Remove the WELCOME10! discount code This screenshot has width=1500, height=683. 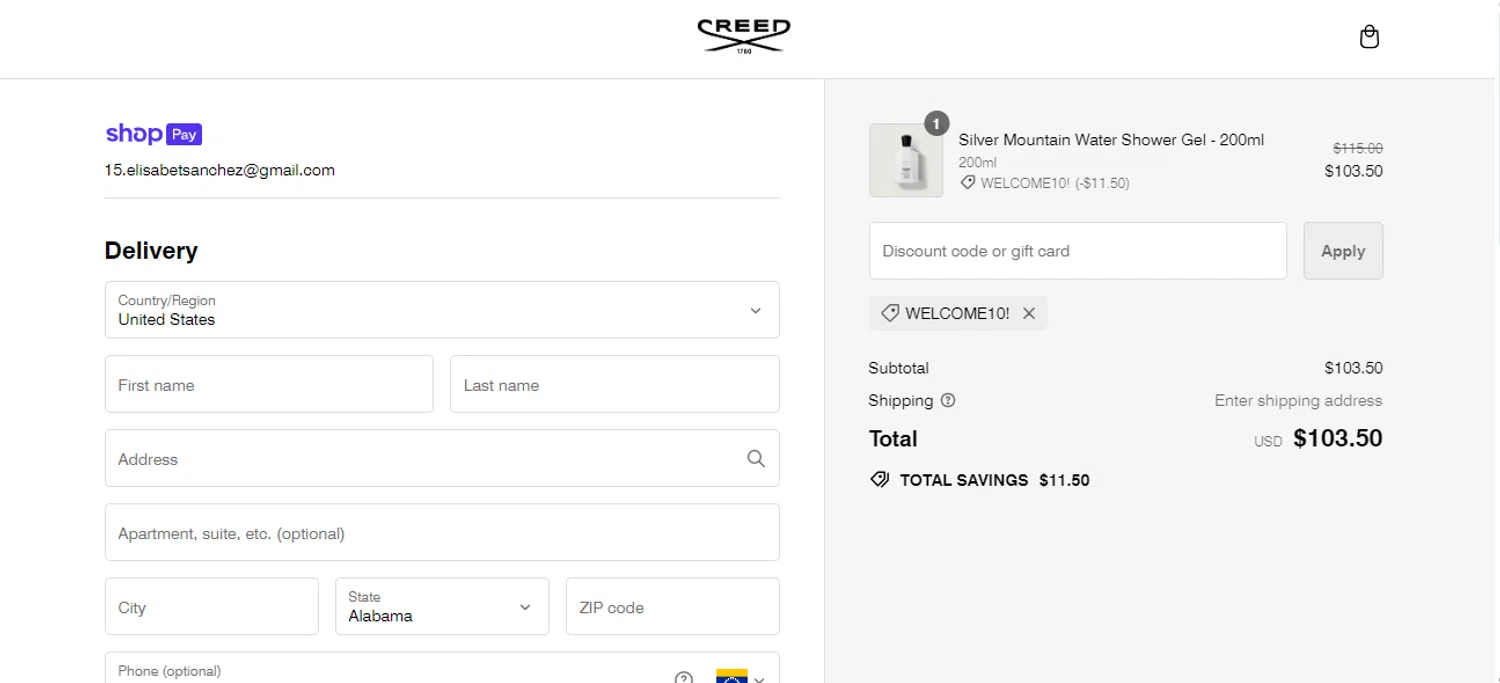coord(1029,313)
